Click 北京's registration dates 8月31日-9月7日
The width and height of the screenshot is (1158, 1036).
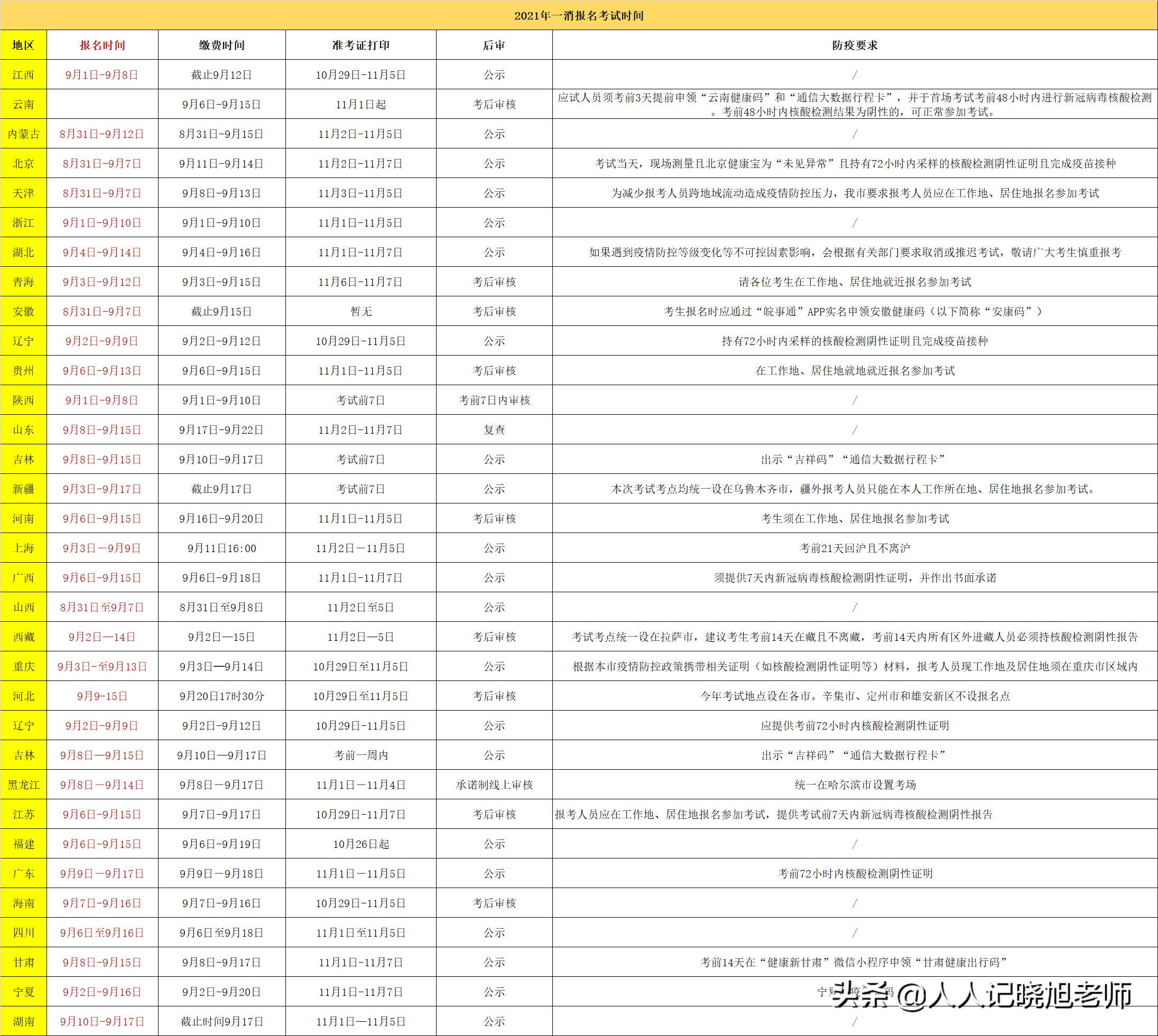[x=103, y=164]
